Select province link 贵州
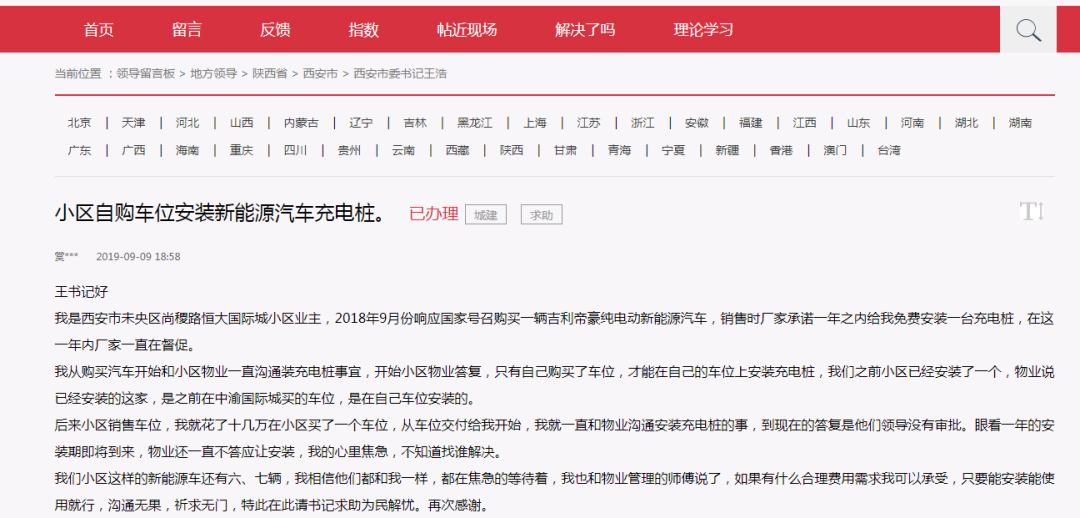The height and width of the screenshot is (518, 1080). tap(349, 149)
